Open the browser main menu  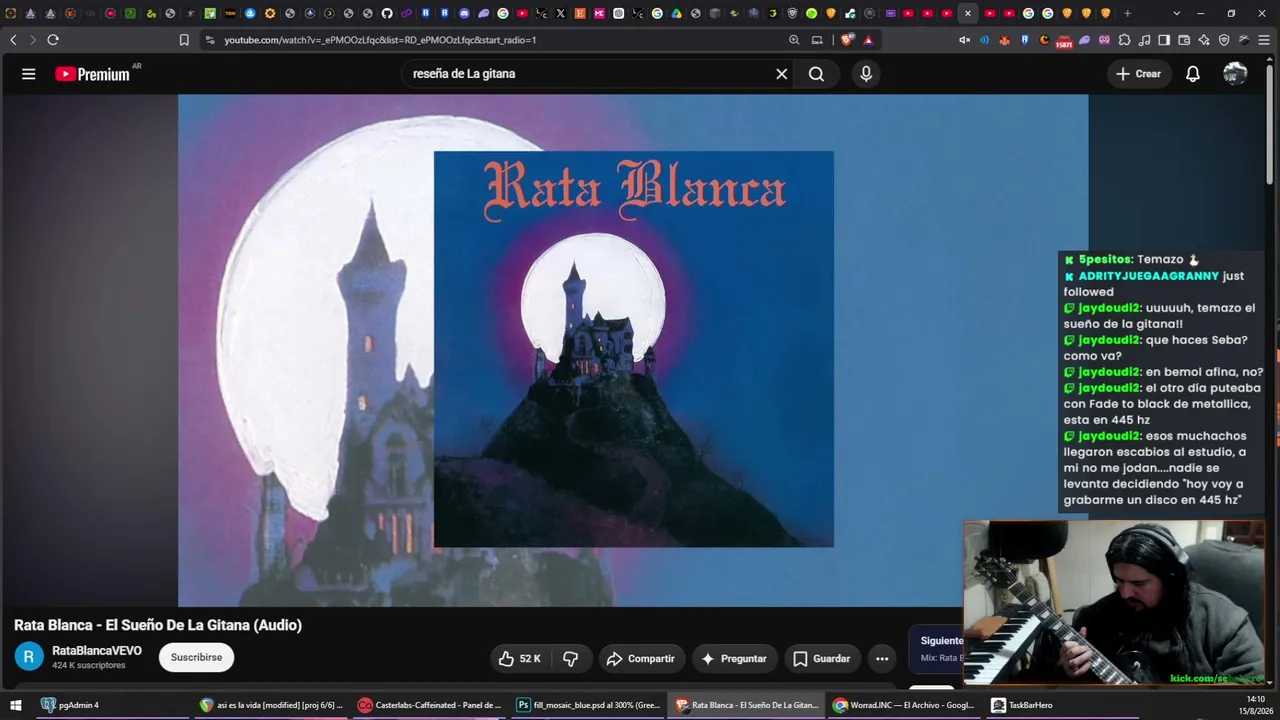coord(1264,40)
